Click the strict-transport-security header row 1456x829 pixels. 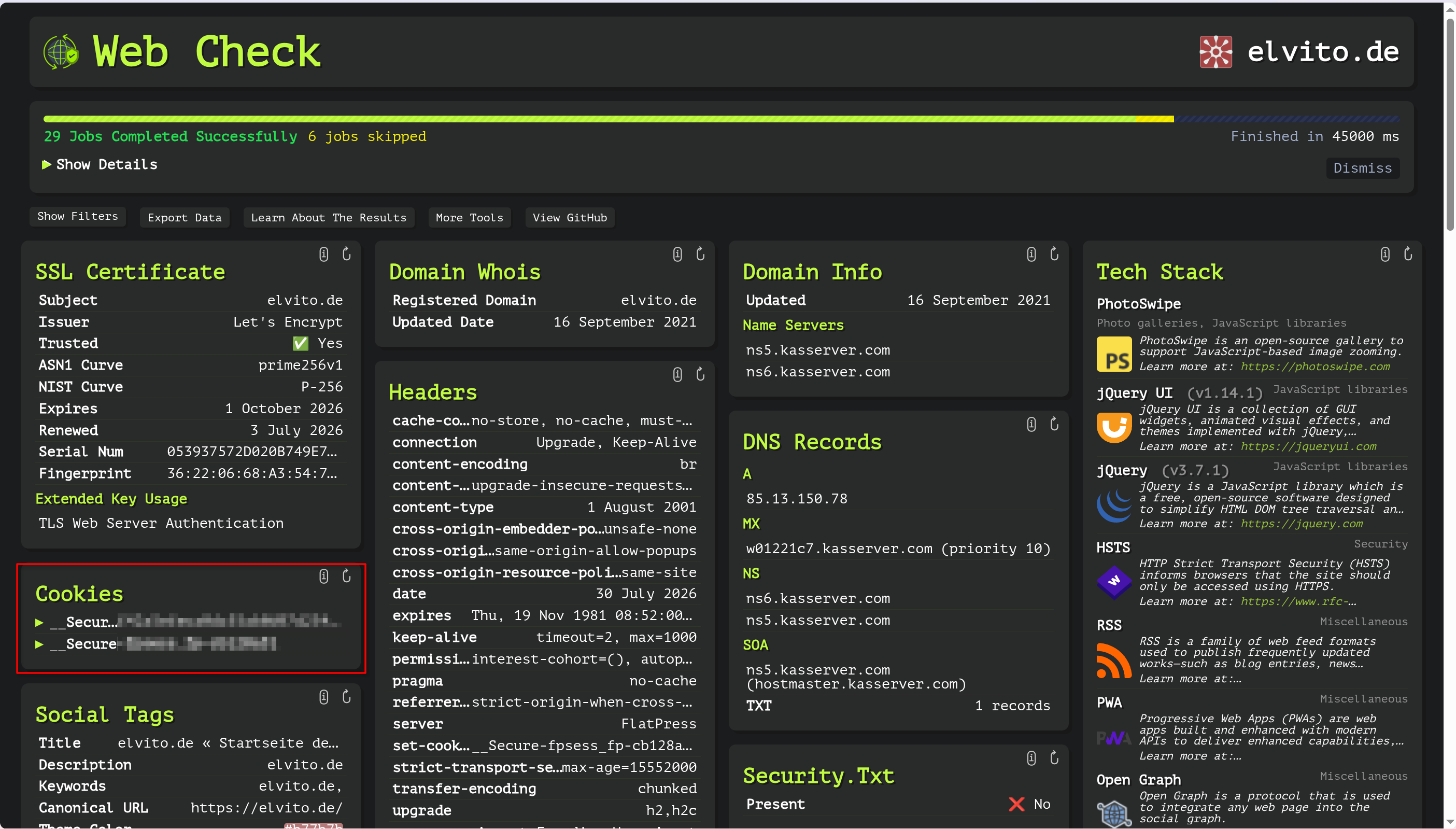click(544, 767)
